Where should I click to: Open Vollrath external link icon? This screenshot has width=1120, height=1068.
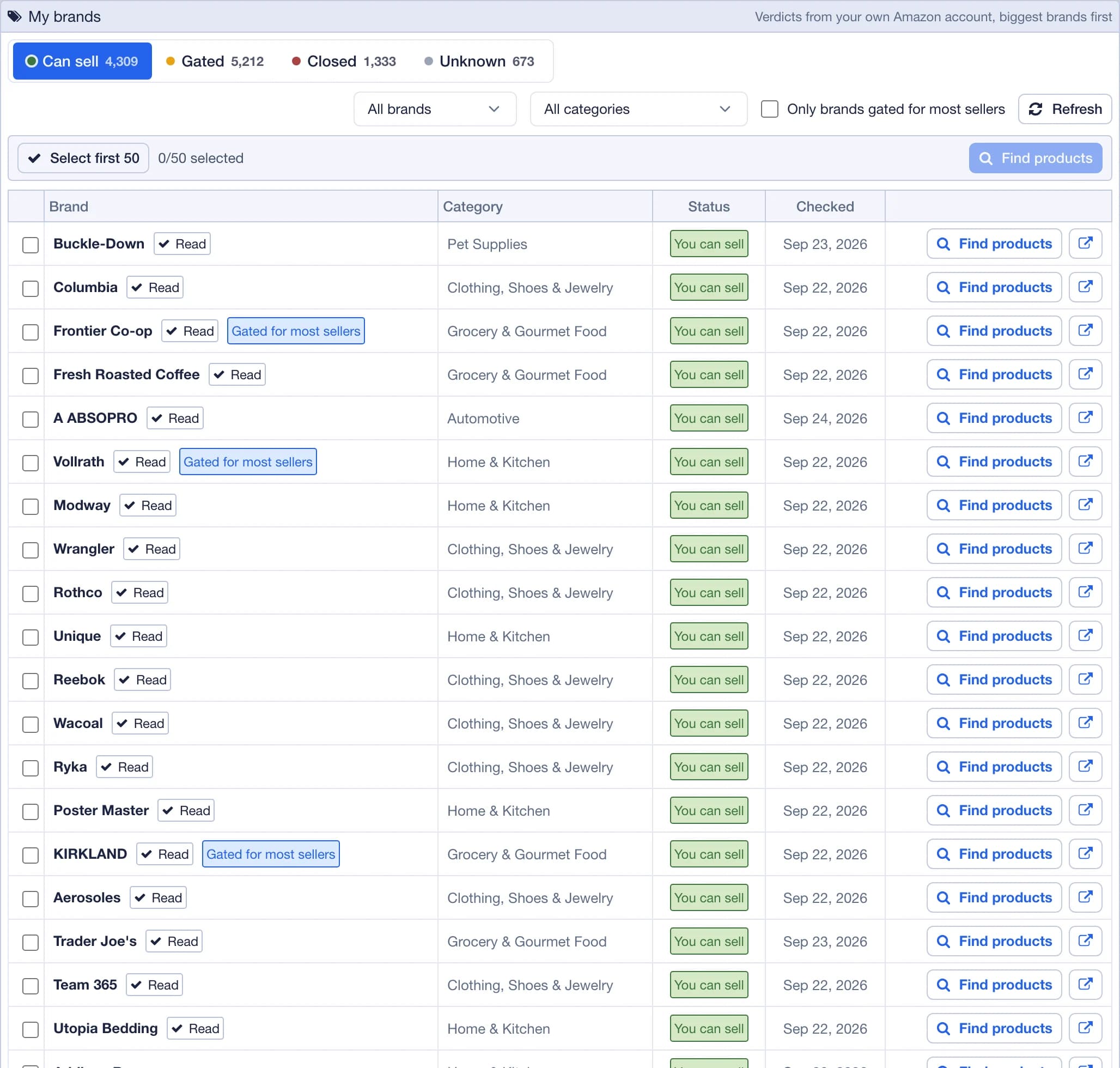pos(1085,462)
